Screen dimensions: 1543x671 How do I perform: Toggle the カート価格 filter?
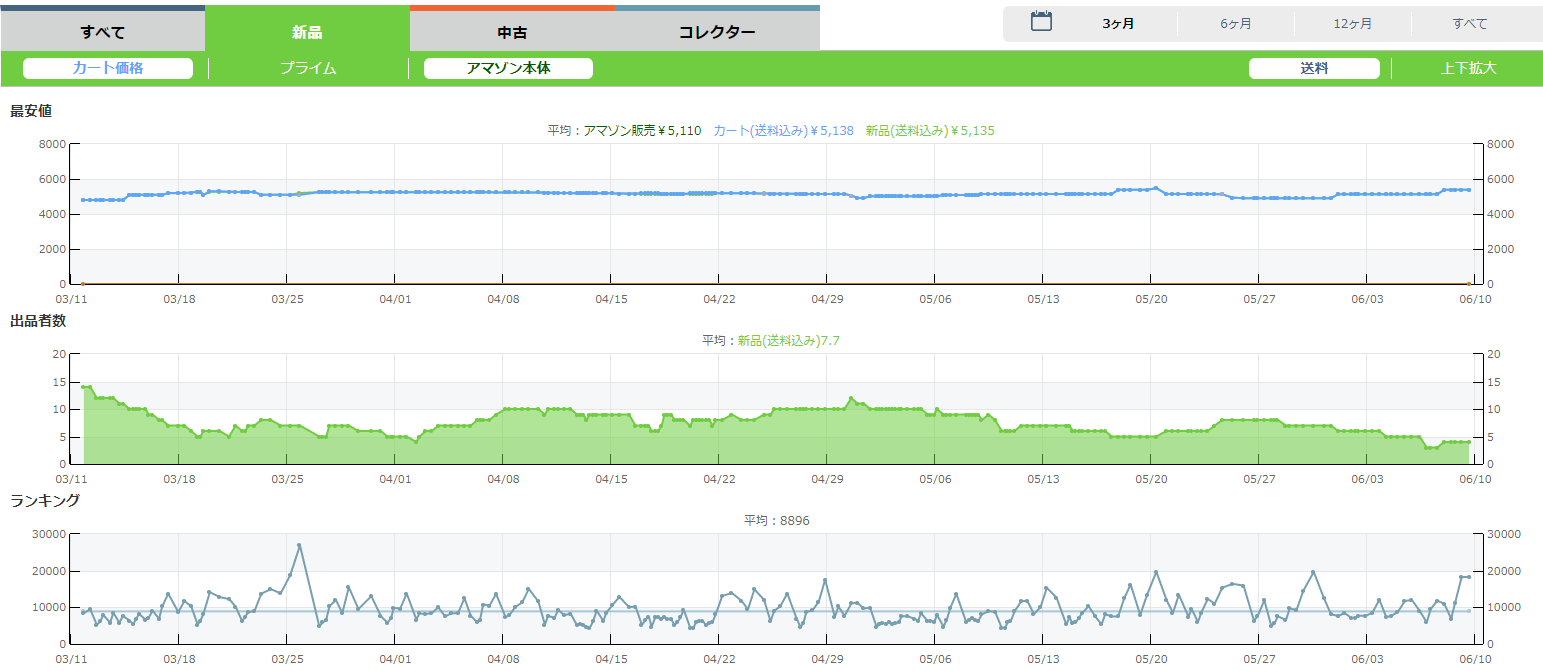(108, 68)
